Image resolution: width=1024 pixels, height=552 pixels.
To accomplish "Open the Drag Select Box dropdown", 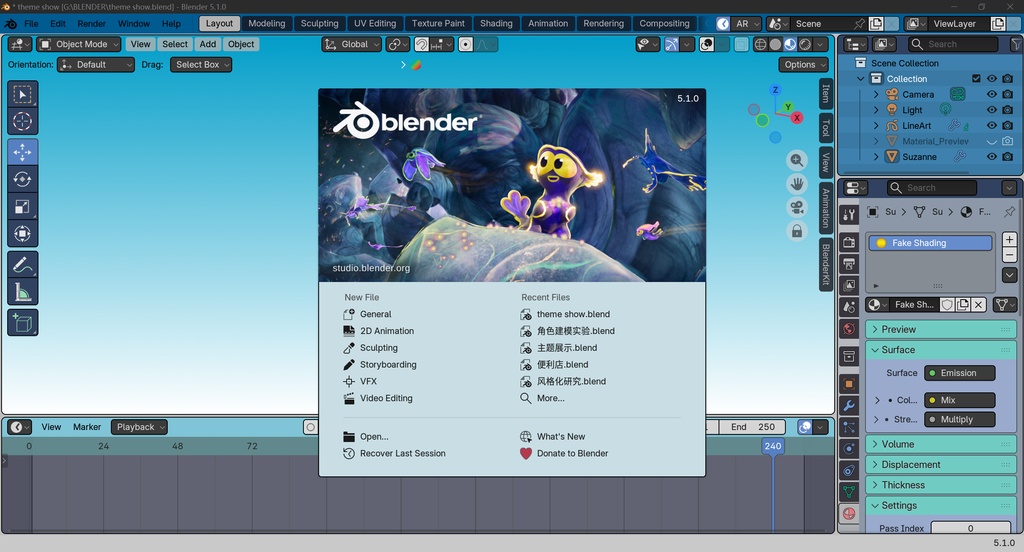I will coord(201,65).
